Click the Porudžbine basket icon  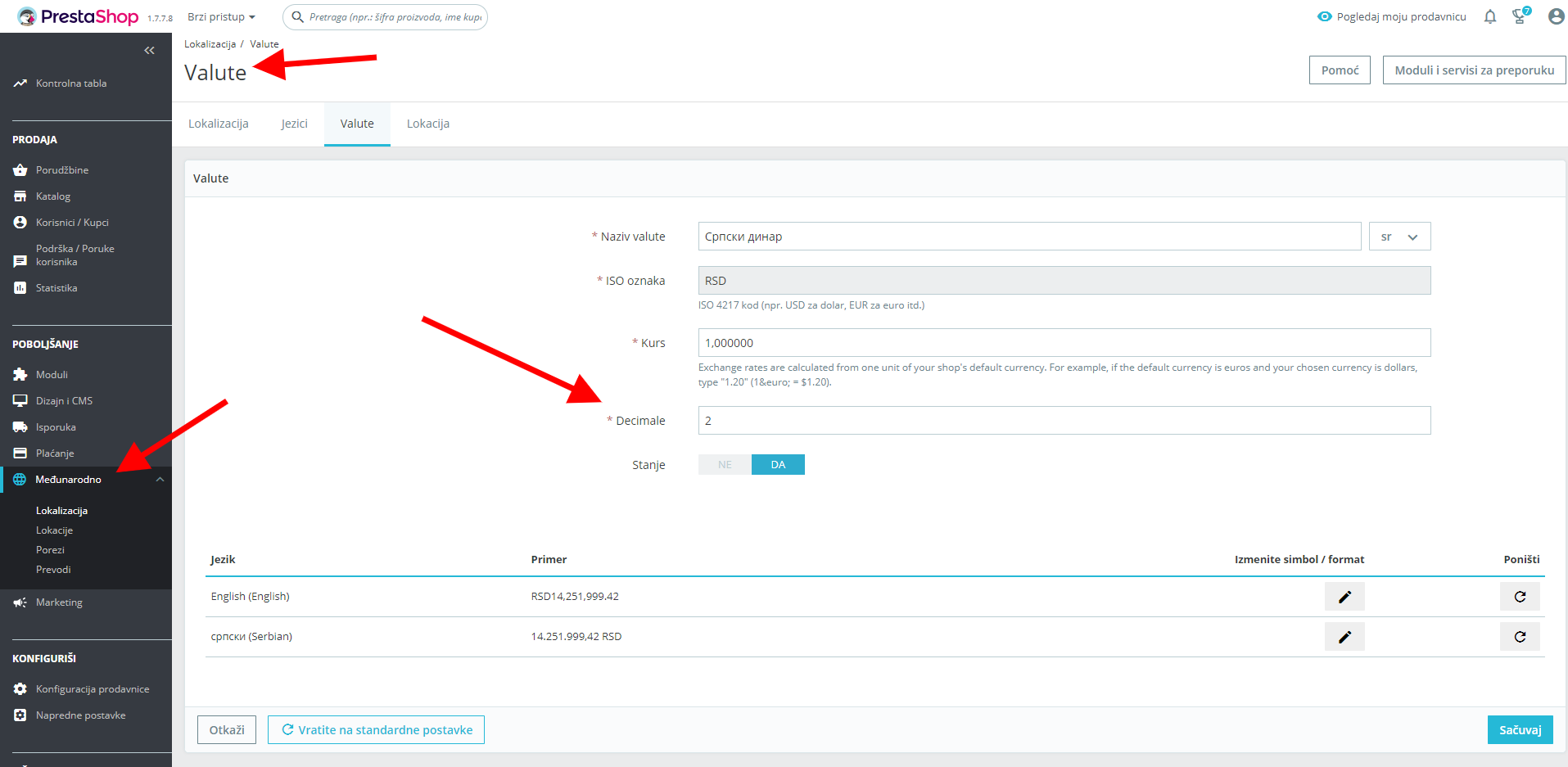[20, 170]
